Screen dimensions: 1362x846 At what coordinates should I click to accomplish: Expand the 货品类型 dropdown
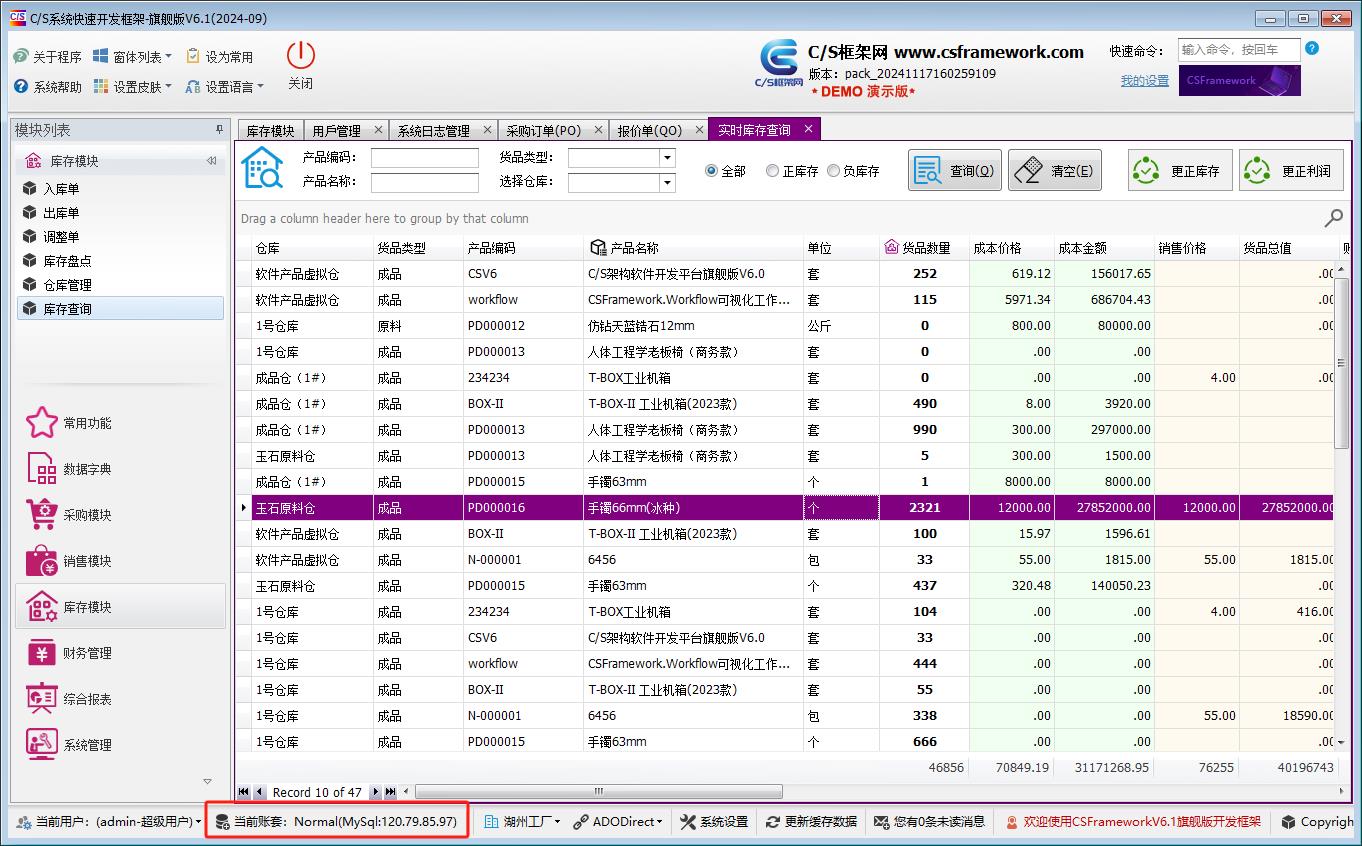click(667, 158)
